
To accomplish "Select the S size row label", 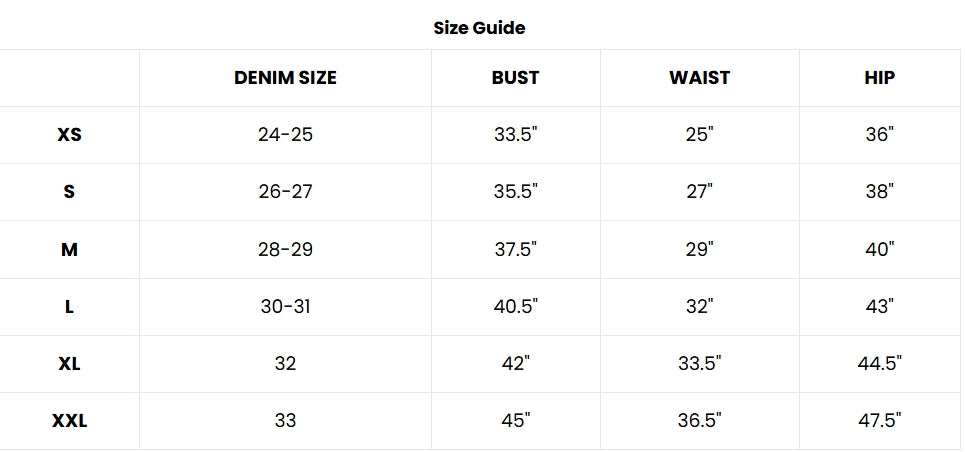I will pyautogui.click(x=69, y=192).
